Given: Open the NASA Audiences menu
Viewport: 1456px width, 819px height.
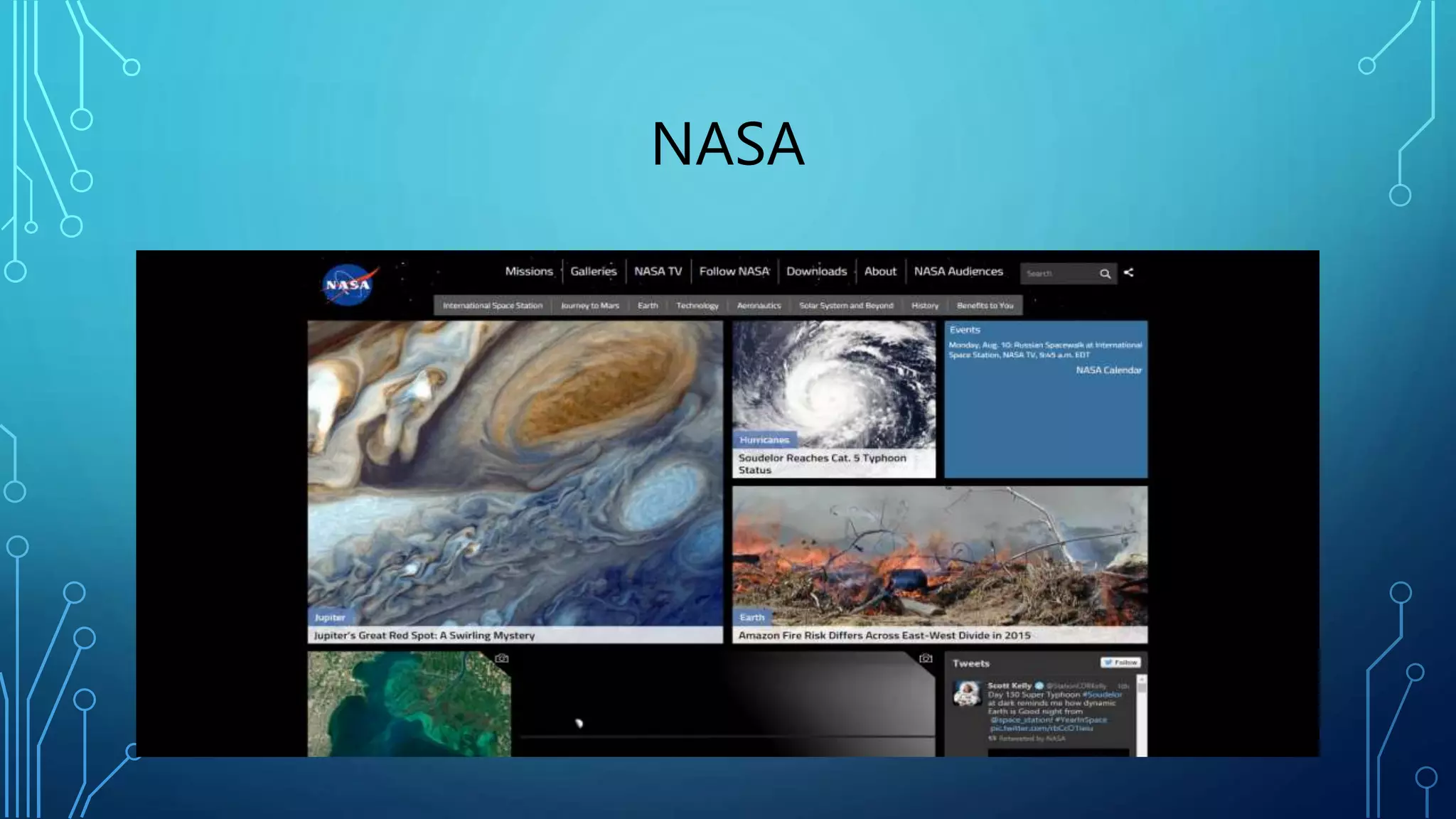Looking at the screenshot, I should pos(958,271).
